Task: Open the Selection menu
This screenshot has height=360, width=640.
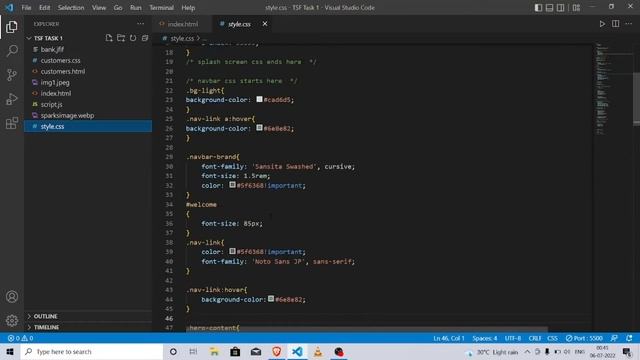Action: coord(71,8)
